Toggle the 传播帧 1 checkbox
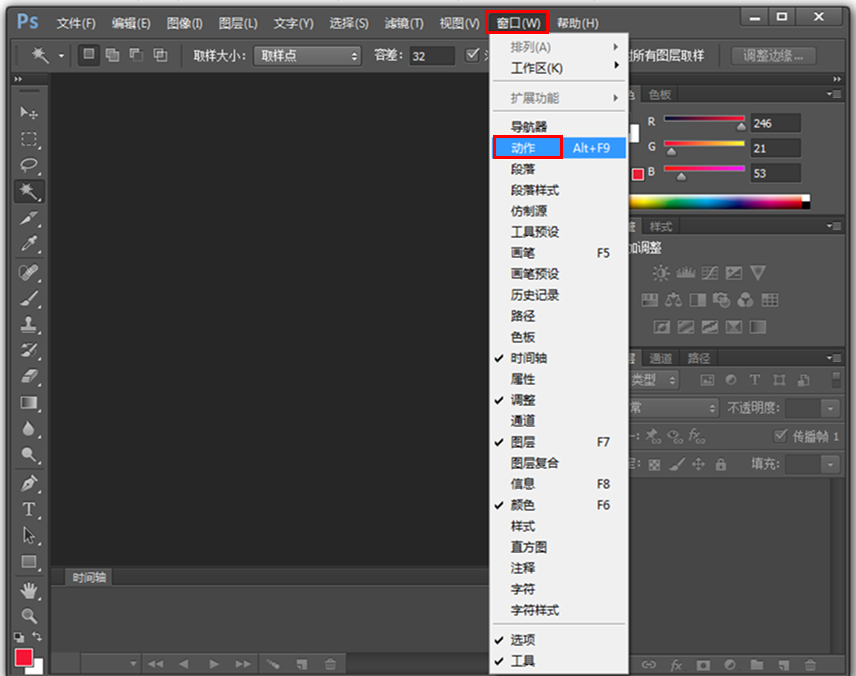The image size is (856, 676). click(782, 436)
